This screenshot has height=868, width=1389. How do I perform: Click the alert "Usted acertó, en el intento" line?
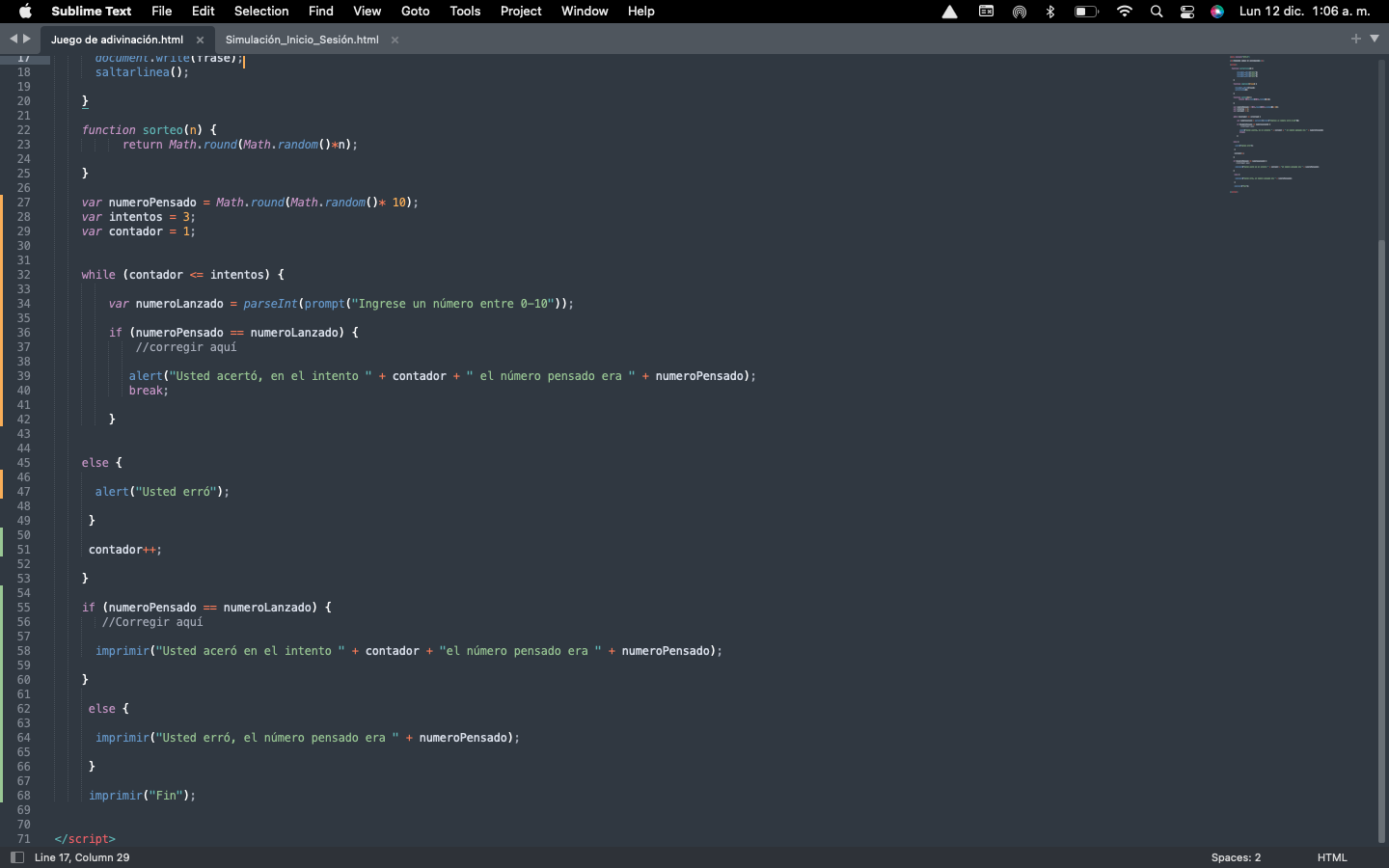pos(443,376)
